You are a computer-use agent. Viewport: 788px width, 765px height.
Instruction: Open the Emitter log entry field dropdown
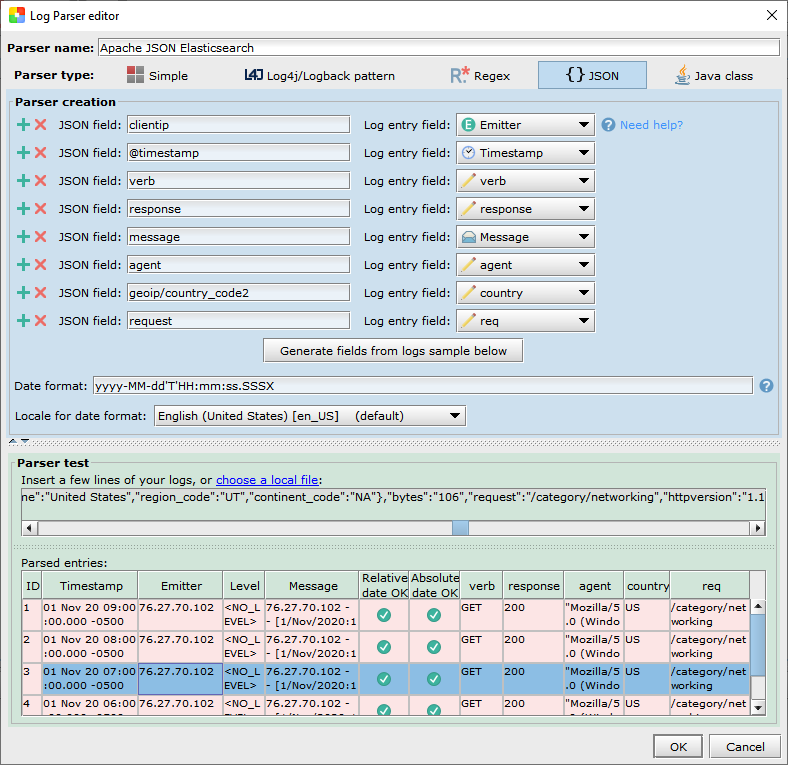[526, 125]
